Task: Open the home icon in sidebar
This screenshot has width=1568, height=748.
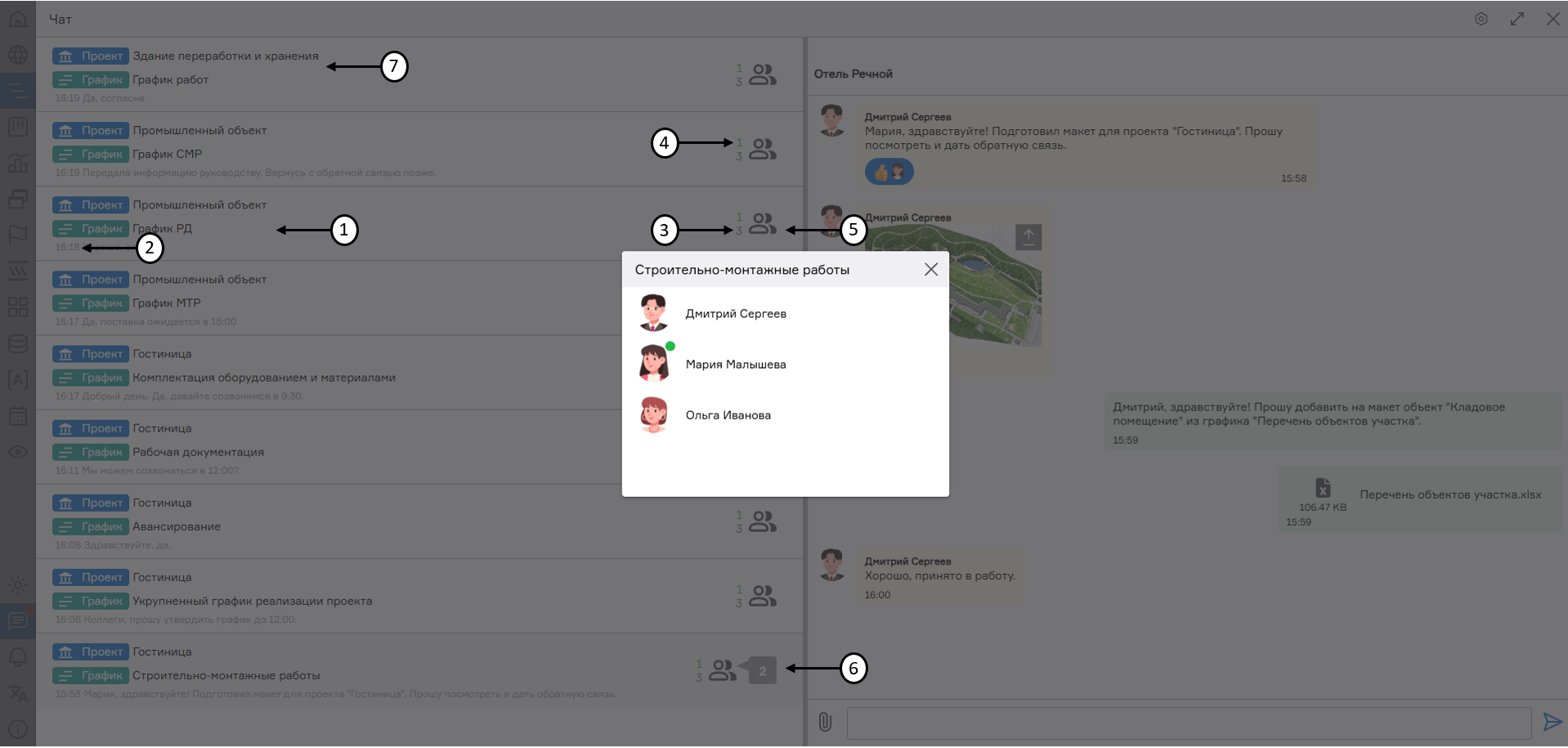Action: (17, 19)
